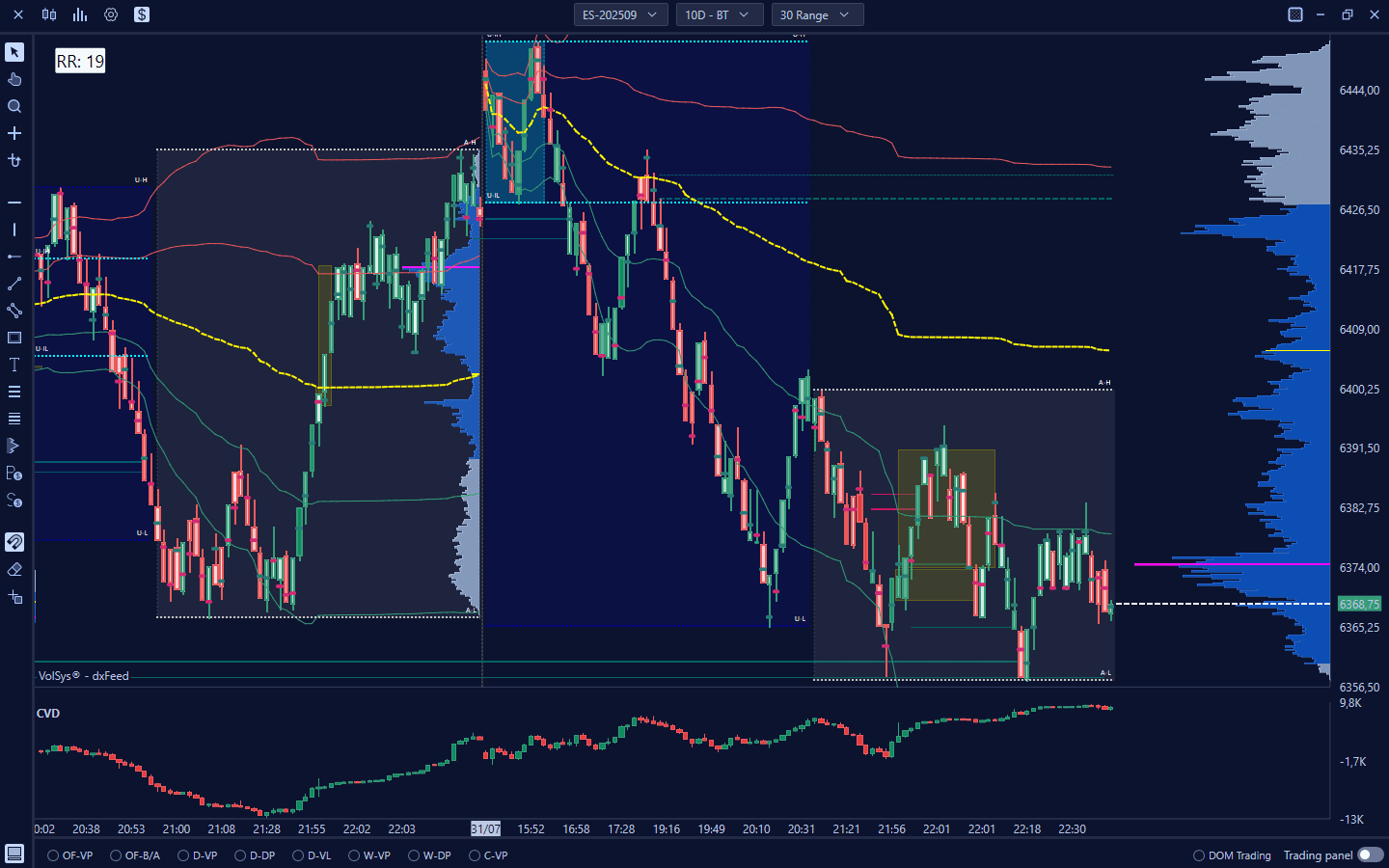Open chart settings gear icon
Image resolution: width=1389 pixels, height=868 pixels.
click(x=111, y=14)
